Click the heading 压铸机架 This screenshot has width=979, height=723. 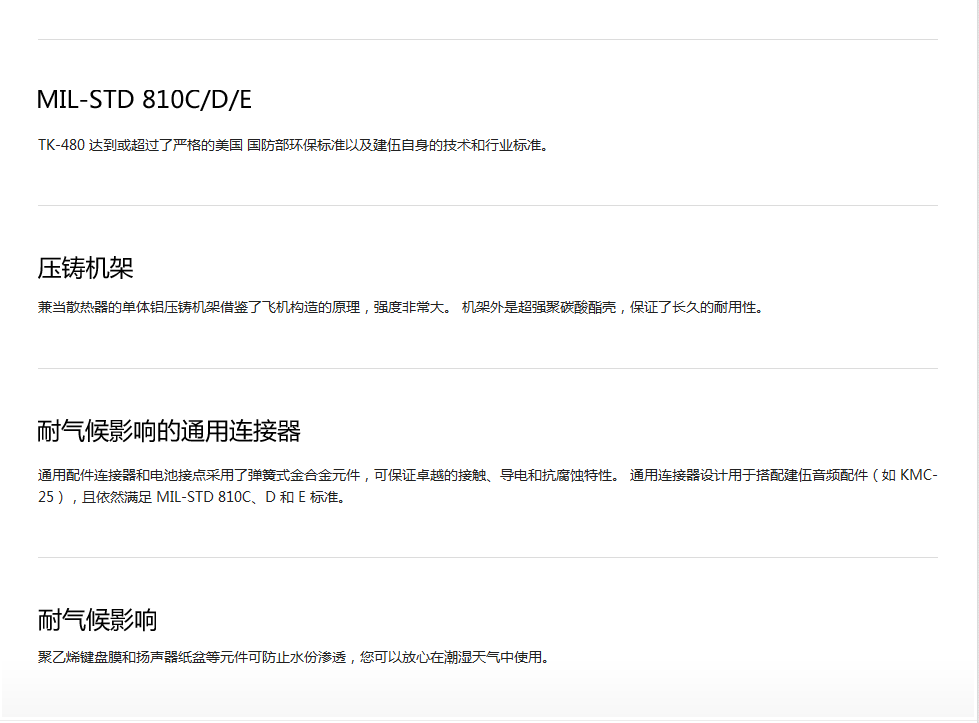[x=86, y=268]
